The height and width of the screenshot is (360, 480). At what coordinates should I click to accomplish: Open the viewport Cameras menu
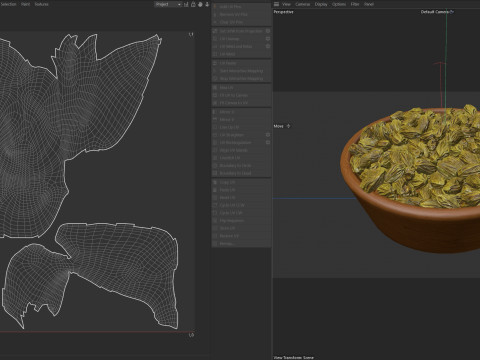(303, 4)
